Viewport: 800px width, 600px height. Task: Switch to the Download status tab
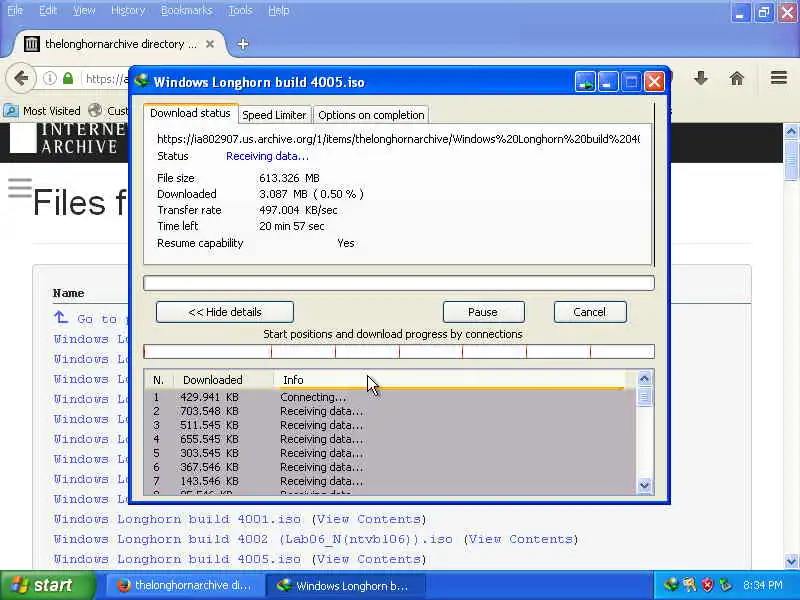190,113
